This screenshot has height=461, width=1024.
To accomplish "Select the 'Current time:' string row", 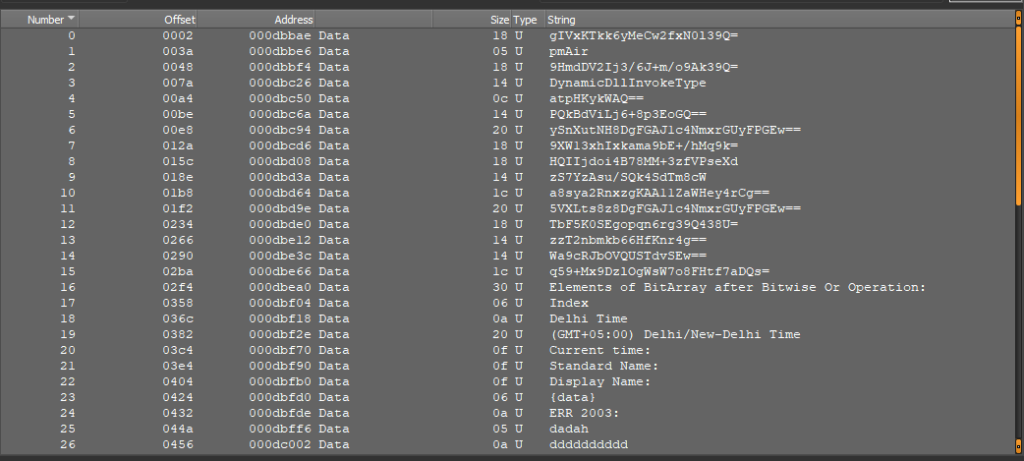I will (596, 350).
